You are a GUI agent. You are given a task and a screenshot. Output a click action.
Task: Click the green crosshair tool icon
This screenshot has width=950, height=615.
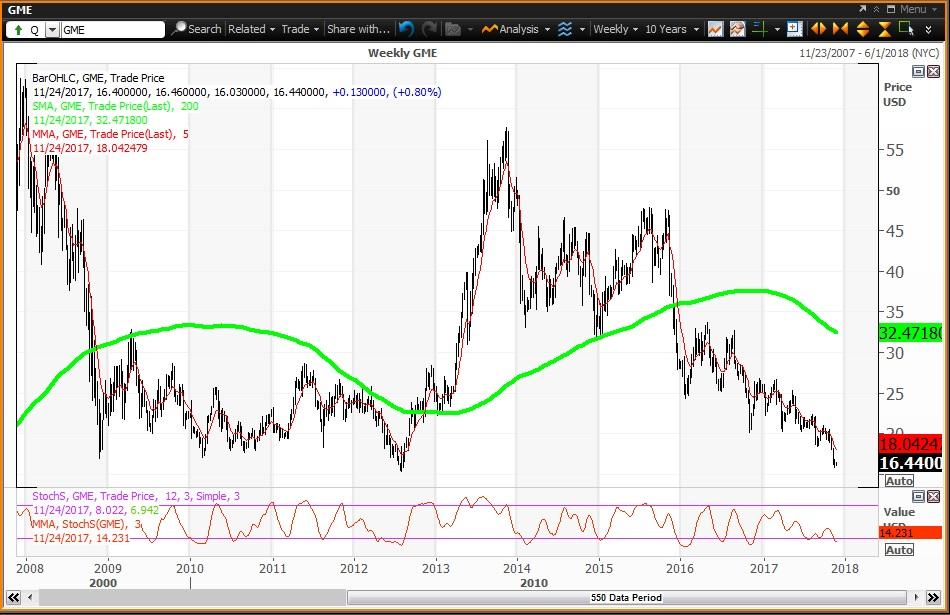[x=760, y=29]
